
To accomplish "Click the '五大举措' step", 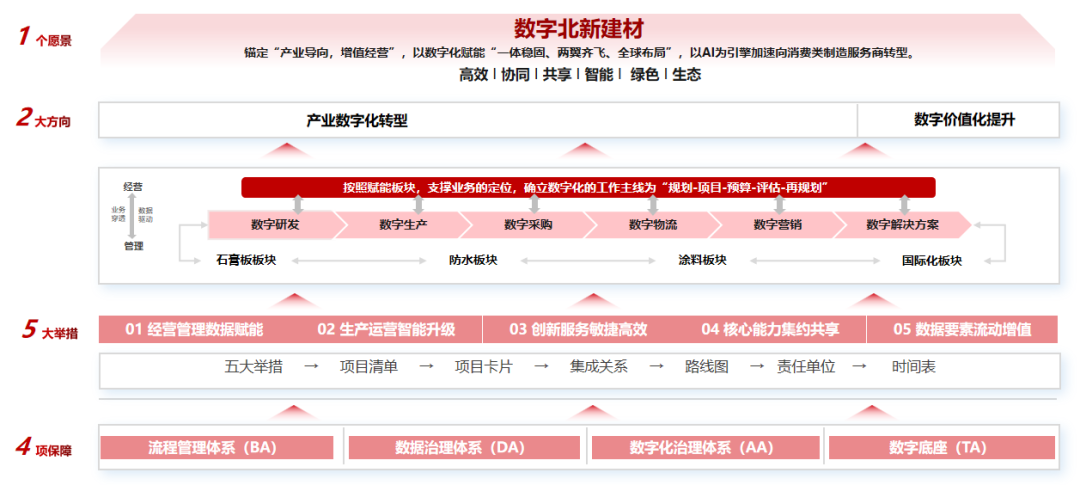I will pos(253,367).
